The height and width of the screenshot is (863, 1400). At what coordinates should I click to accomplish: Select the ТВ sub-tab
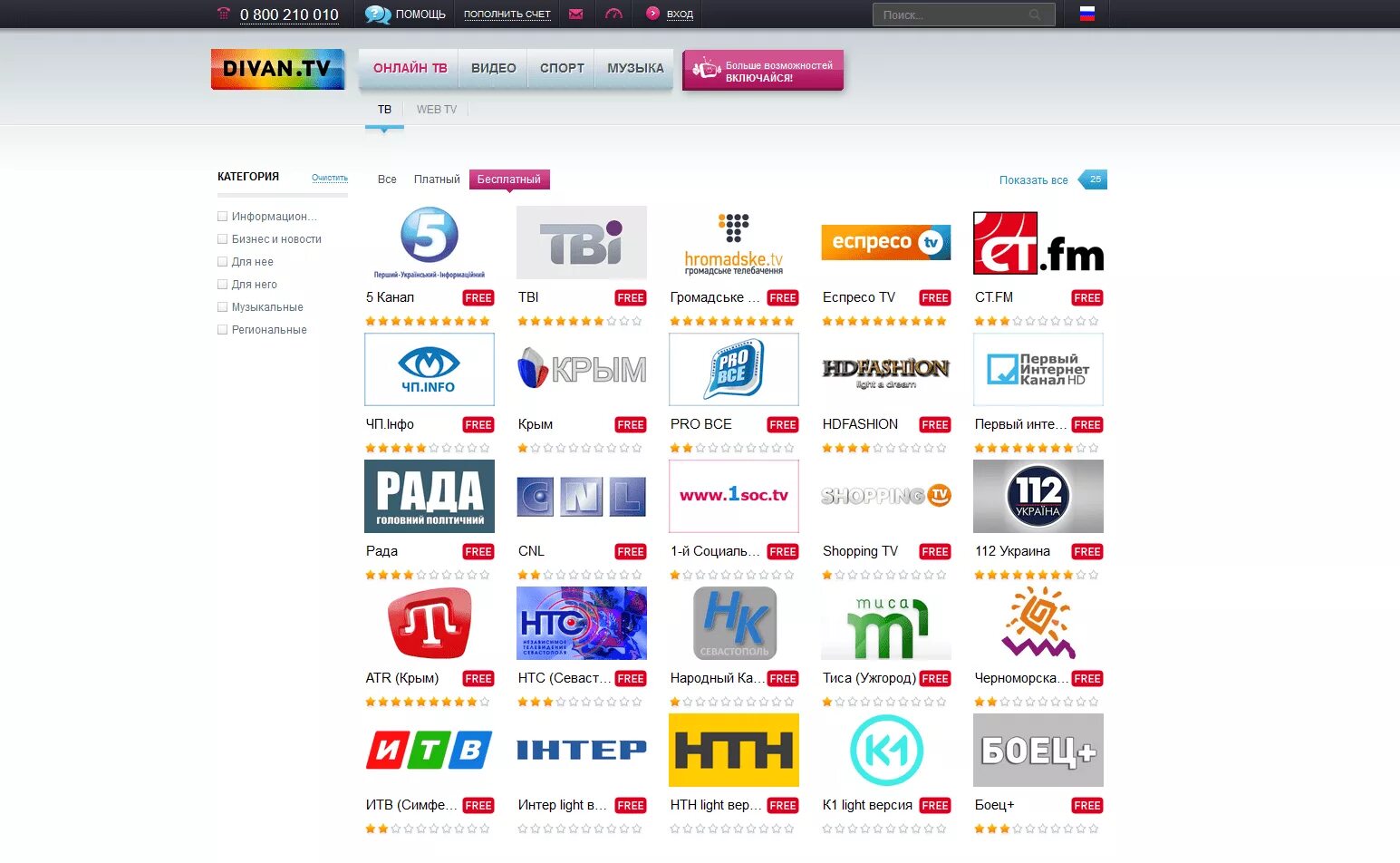(x=384, y=110)
